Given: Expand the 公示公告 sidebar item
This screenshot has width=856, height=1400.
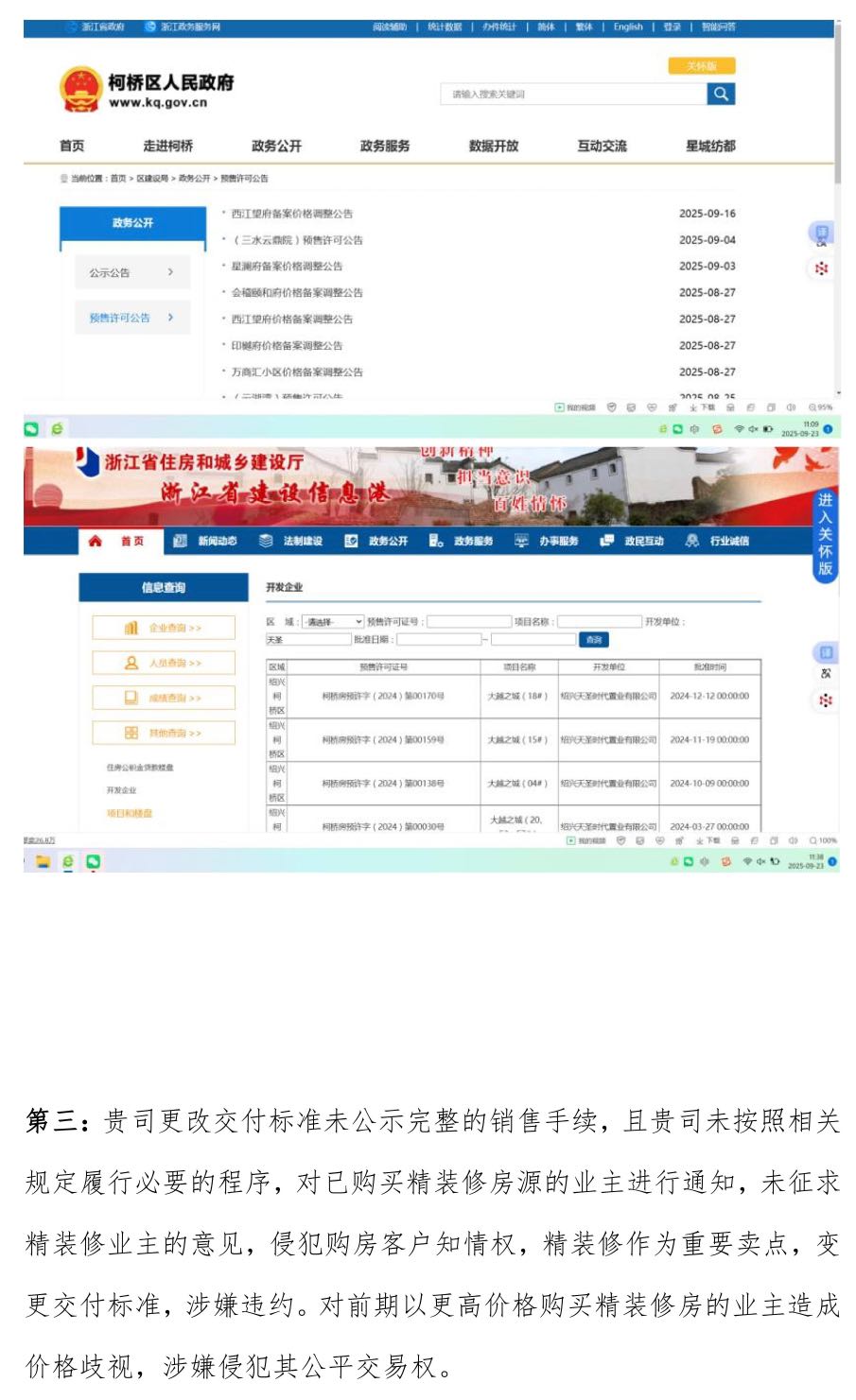Looking at the screenshot, I should tap(132, 272).
